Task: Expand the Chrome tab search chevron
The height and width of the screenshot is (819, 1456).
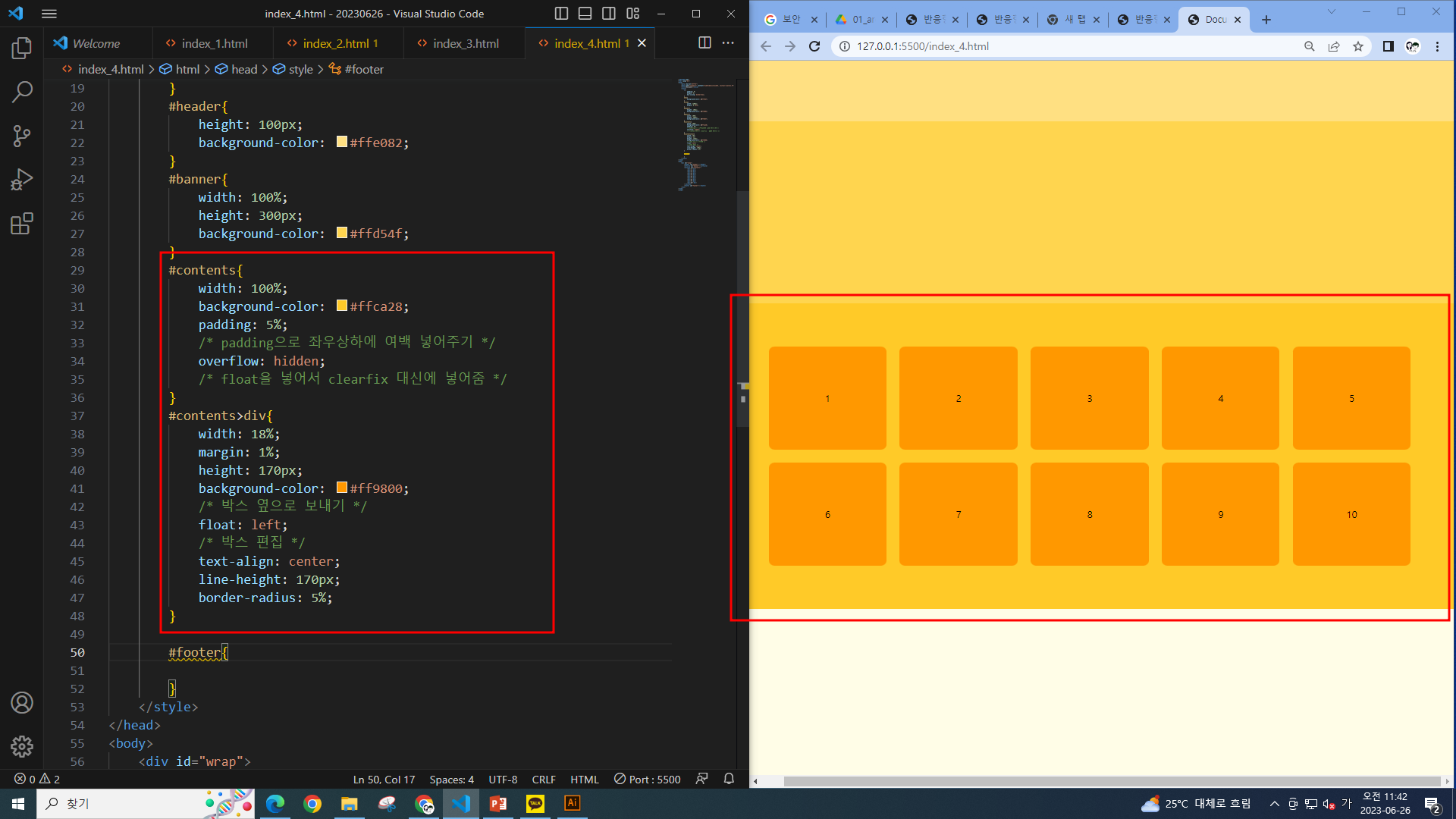Action: click(1331, 12)
